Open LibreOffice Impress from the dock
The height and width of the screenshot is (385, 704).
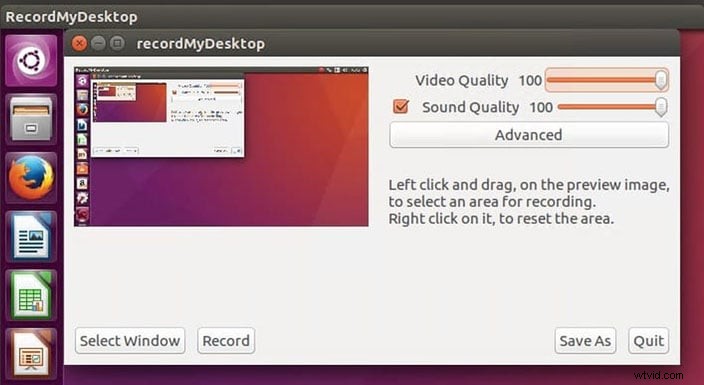31,354
